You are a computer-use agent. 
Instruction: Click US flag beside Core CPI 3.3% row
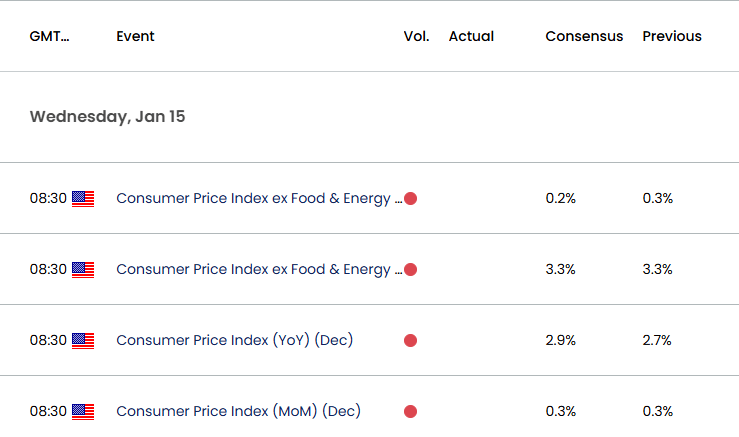83,270
